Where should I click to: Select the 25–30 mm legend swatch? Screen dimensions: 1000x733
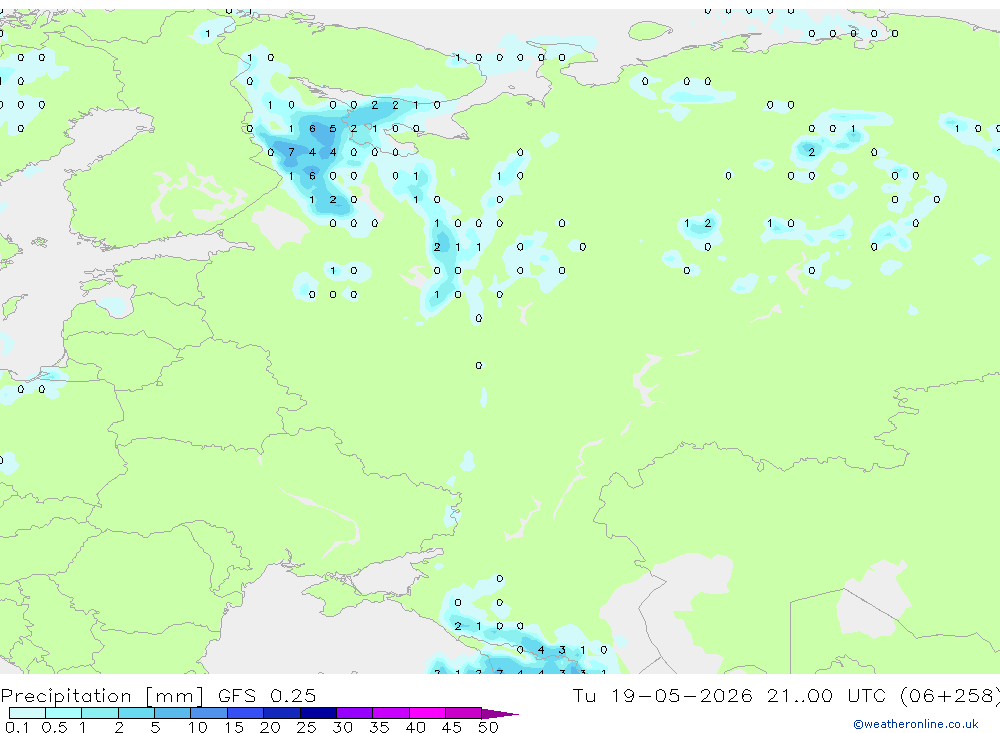click(x=318, y=713)
